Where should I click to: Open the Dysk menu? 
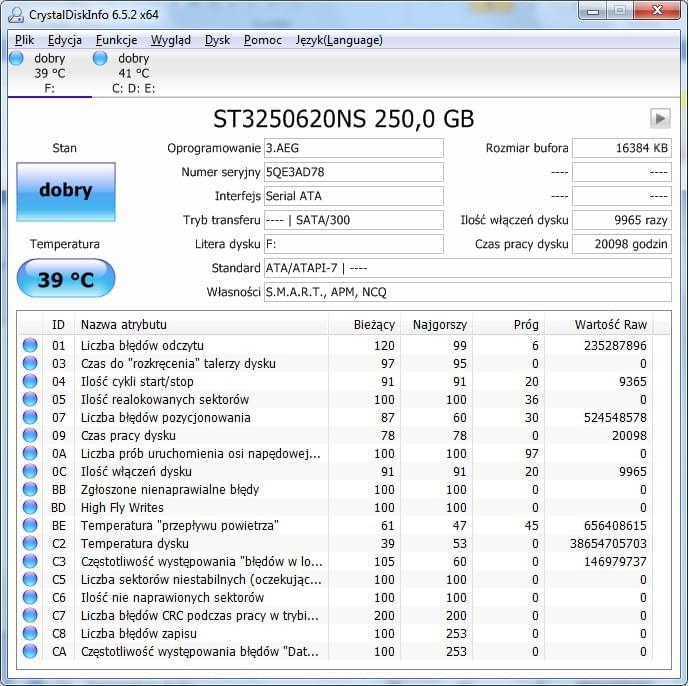point(218,40)
